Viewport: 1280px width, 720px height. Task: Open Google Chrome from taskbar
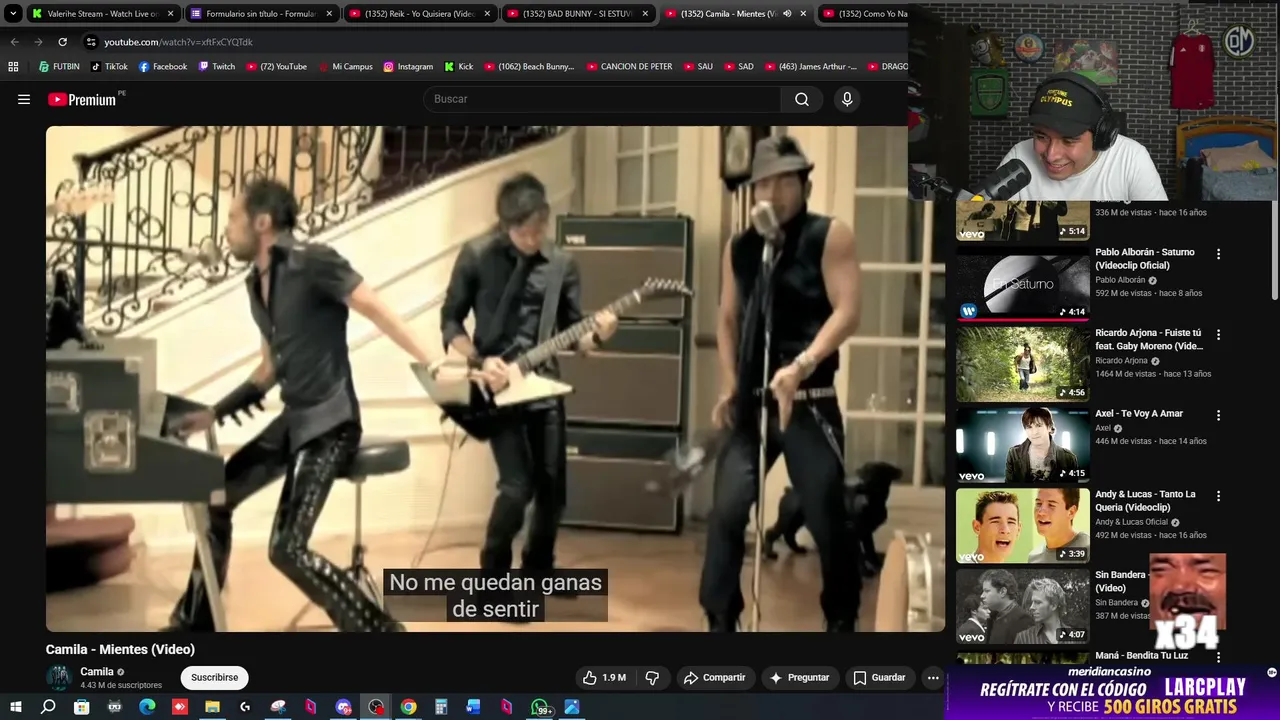coord(408,707)
